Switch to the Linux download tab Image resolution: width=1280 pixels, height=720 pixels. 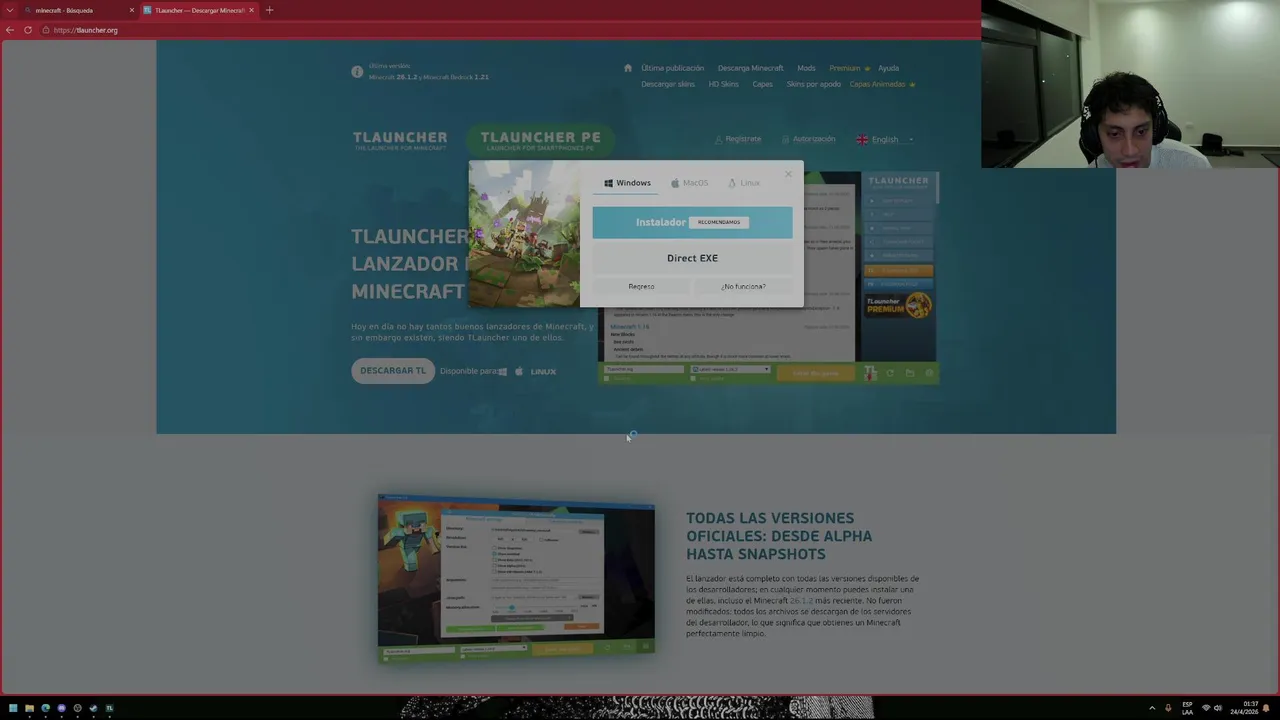(744, 183)
